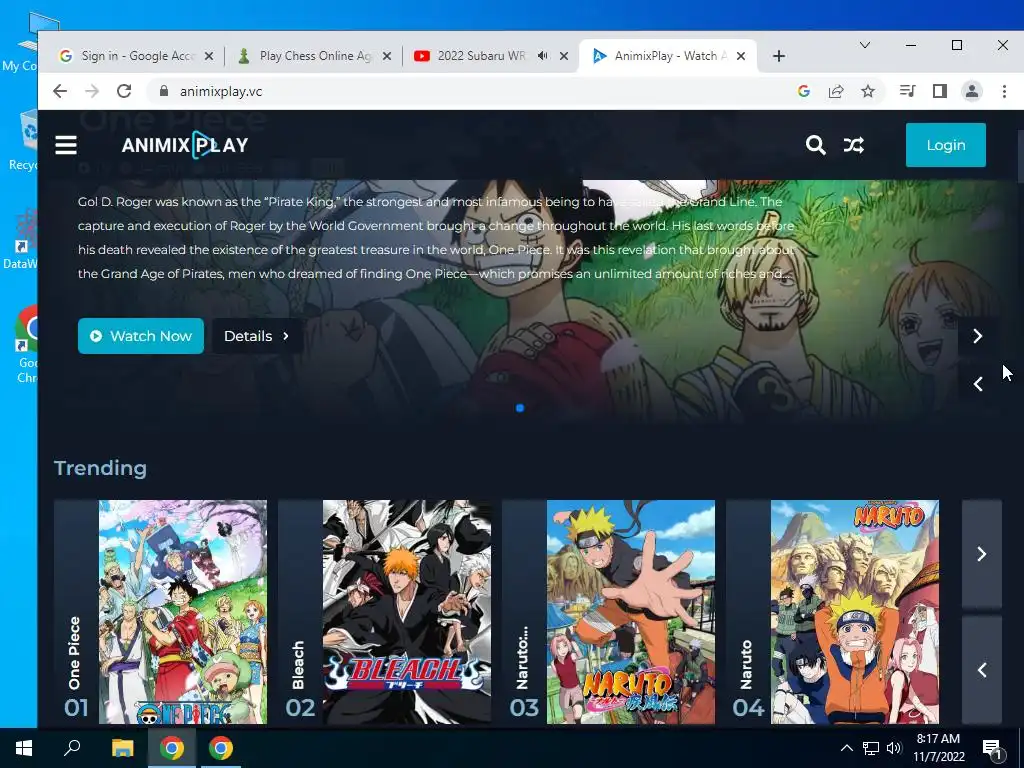Open the Bleach trending poster
The width and height of the screenshot is (1024, 768).
(407, 612)
